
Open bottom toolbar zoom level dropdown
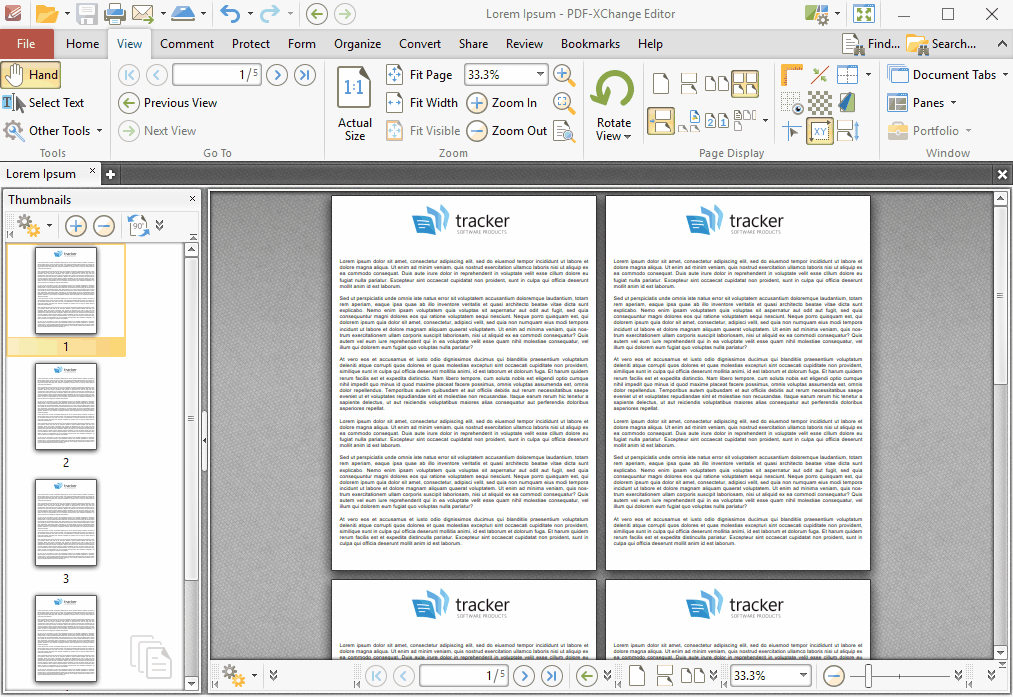pos(803,676)
